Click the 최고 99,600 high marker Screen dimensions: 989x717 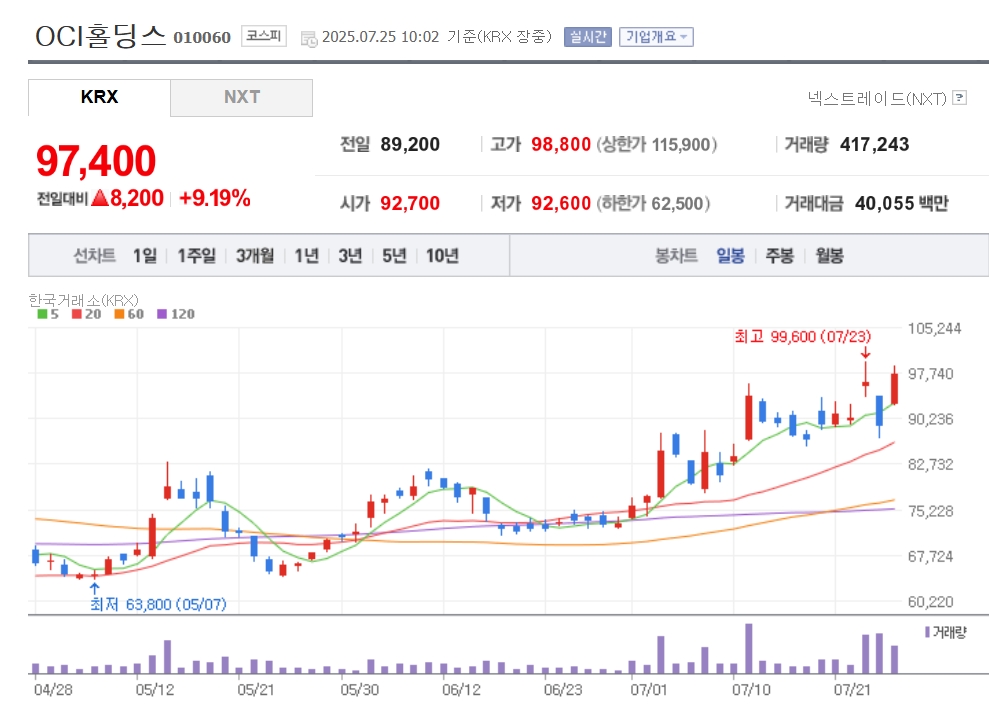click(802, 337)
